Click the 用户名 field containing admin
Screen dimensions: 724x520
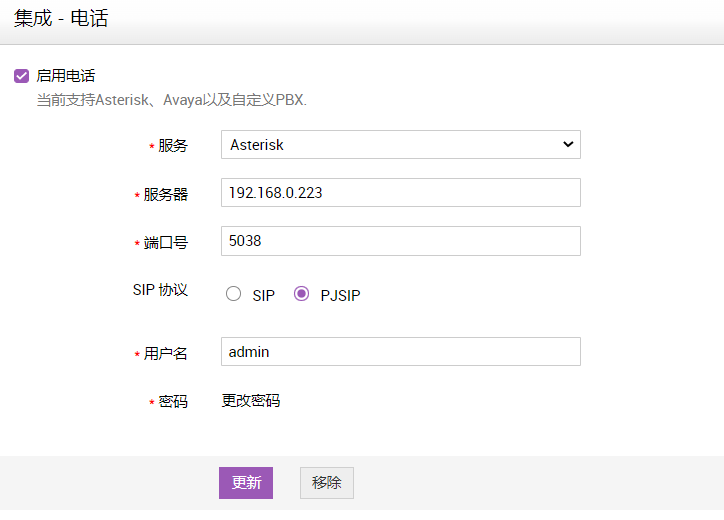click(401, 351)
